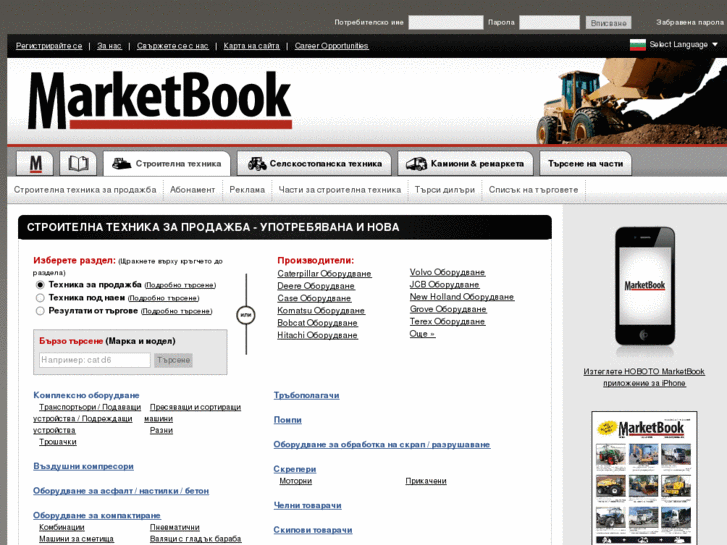Screen dimensions: 727x545
Task: Open the Челни товарачи category
Action: 307,505
